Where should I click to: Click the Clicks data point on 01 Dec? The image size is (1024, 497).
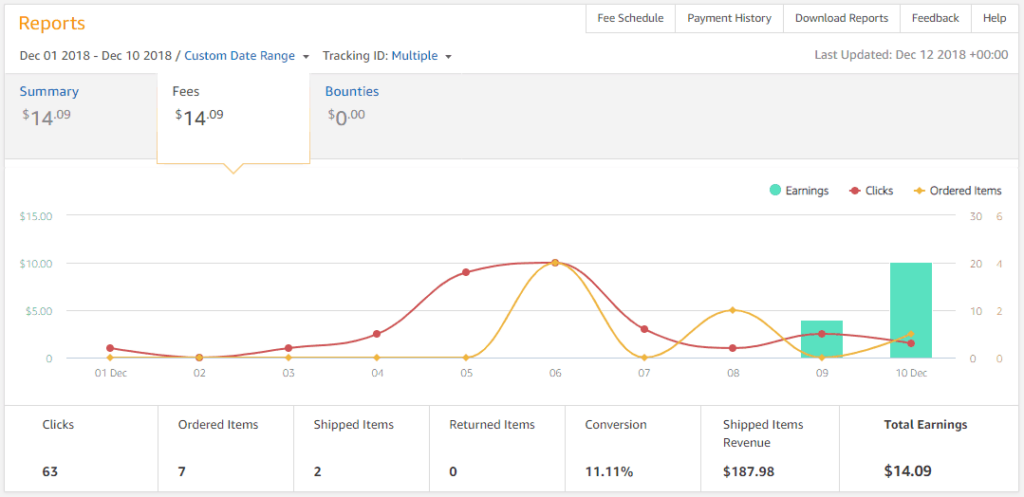[x=110, y=348]
